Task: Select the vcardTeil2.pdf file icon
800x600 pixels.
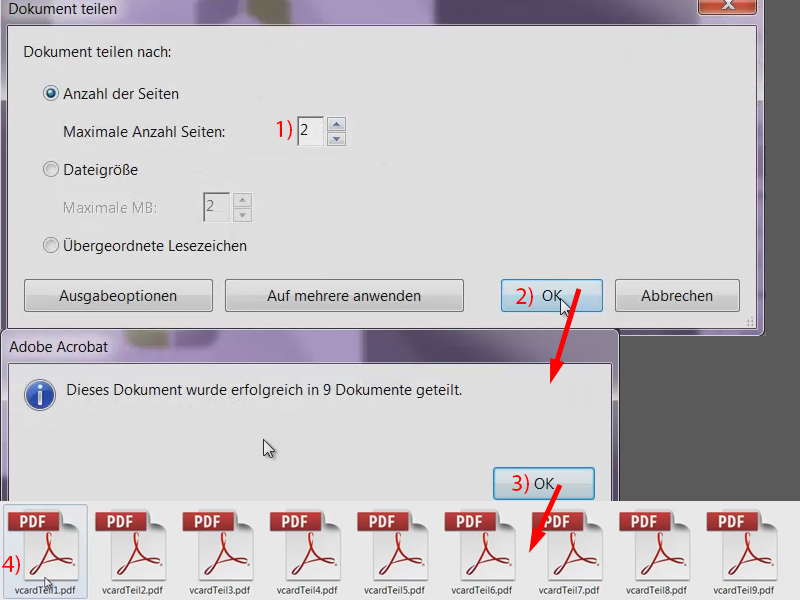Action: (133, 546)
